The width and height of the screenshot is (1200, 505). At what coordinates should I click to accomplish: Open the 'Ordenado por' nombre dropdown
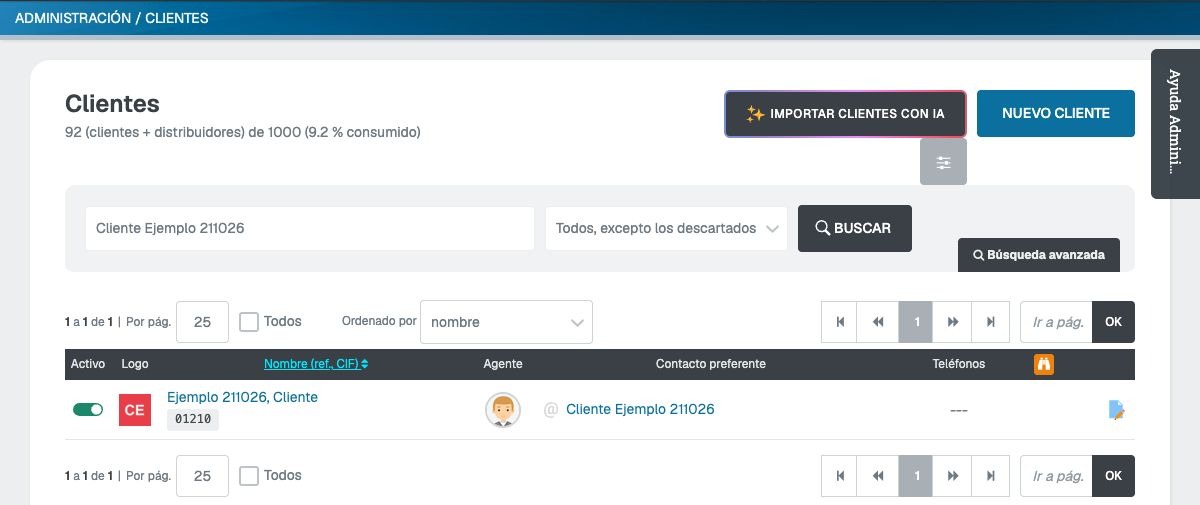(506, 322)
